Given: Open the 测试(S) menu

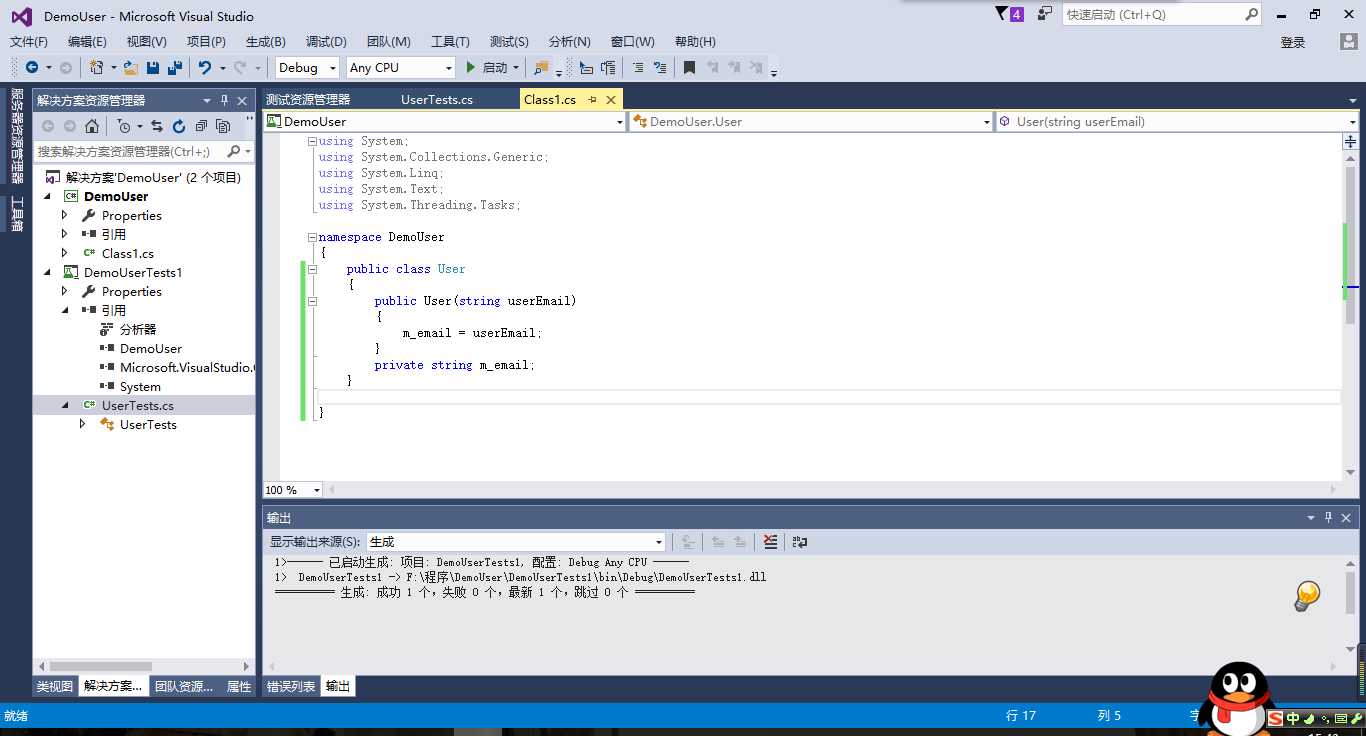Looking at the screenshot, I should [x=509, y=41].
